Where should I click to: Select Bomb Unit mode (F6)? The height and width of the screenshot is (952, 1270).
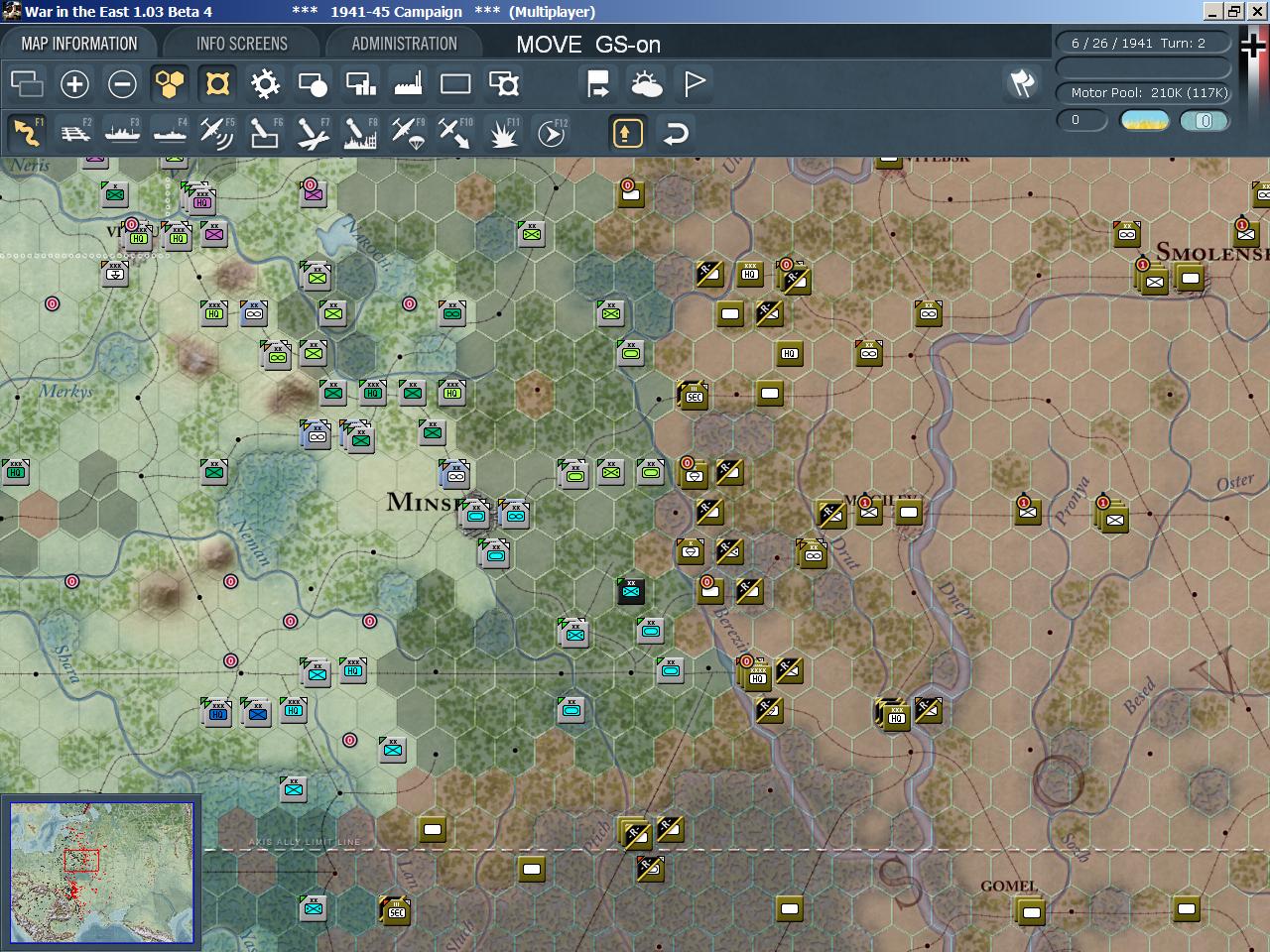265,133
